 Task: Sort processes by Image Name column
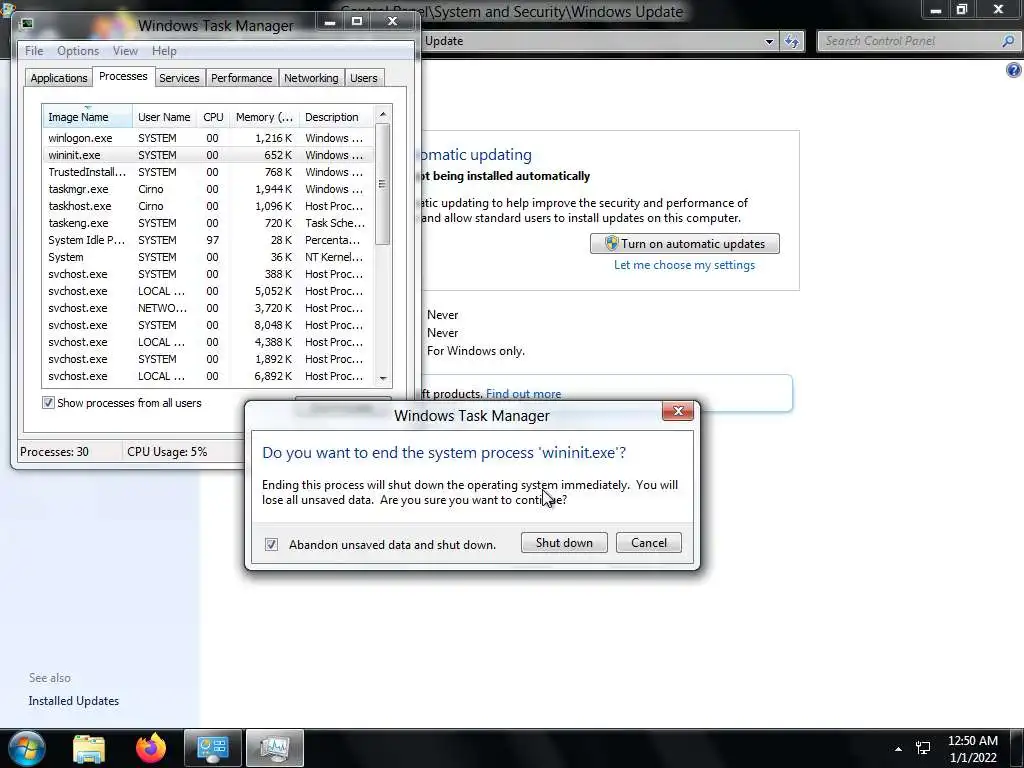click(x=88, y=117)
